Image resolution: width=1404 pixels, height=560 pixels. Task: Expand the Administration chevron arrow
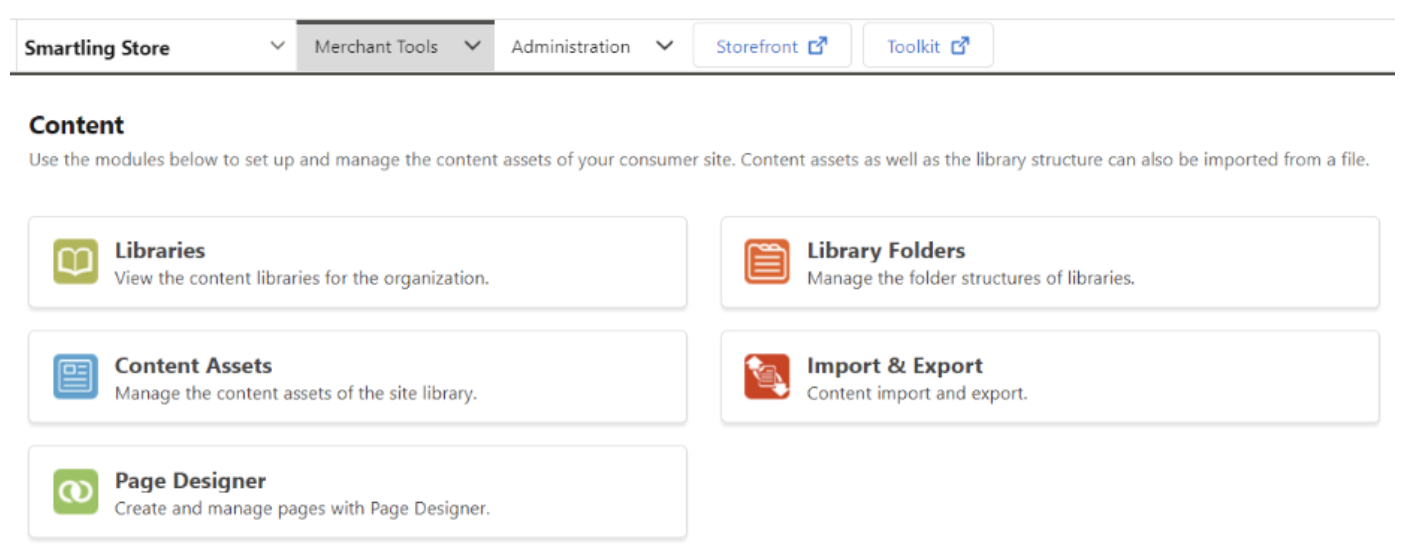coord(664,46)
